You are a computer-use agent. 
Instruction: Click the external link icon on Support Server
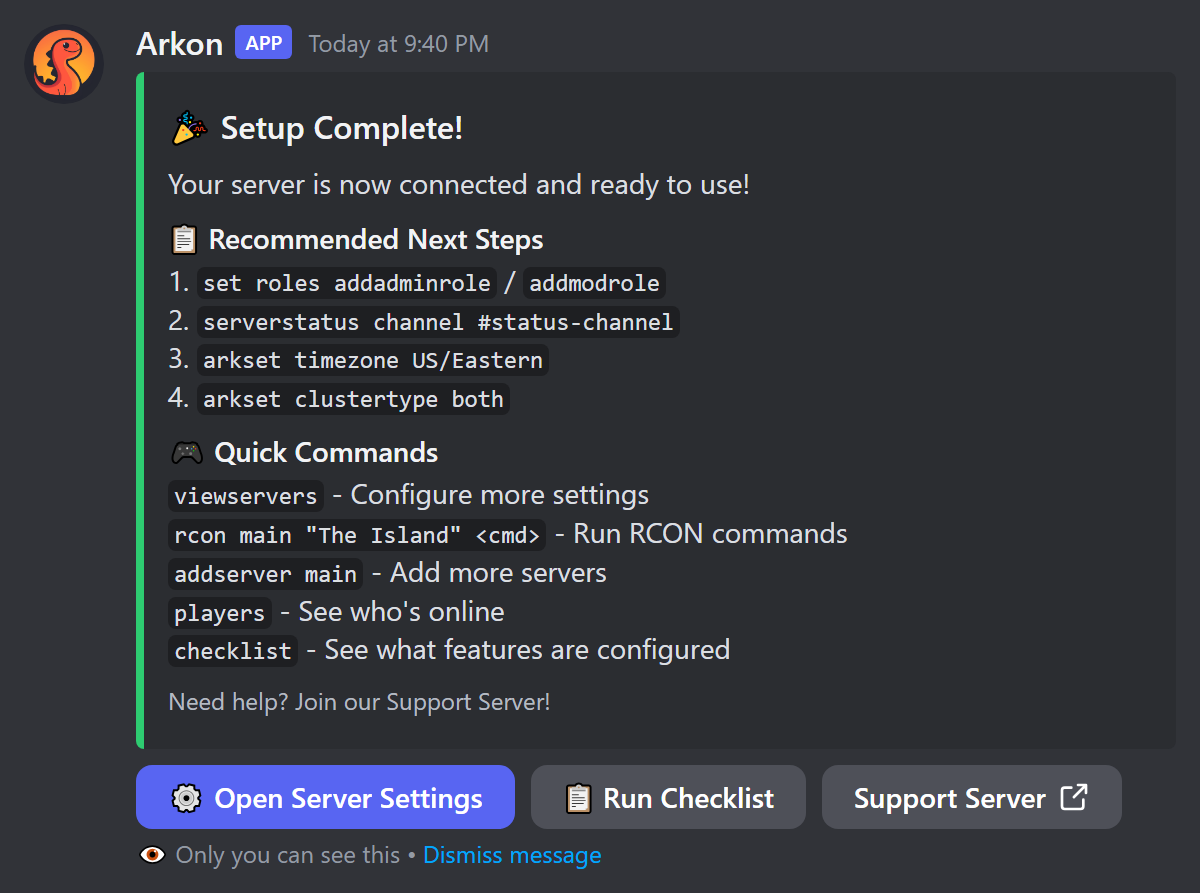point(1073,797)
